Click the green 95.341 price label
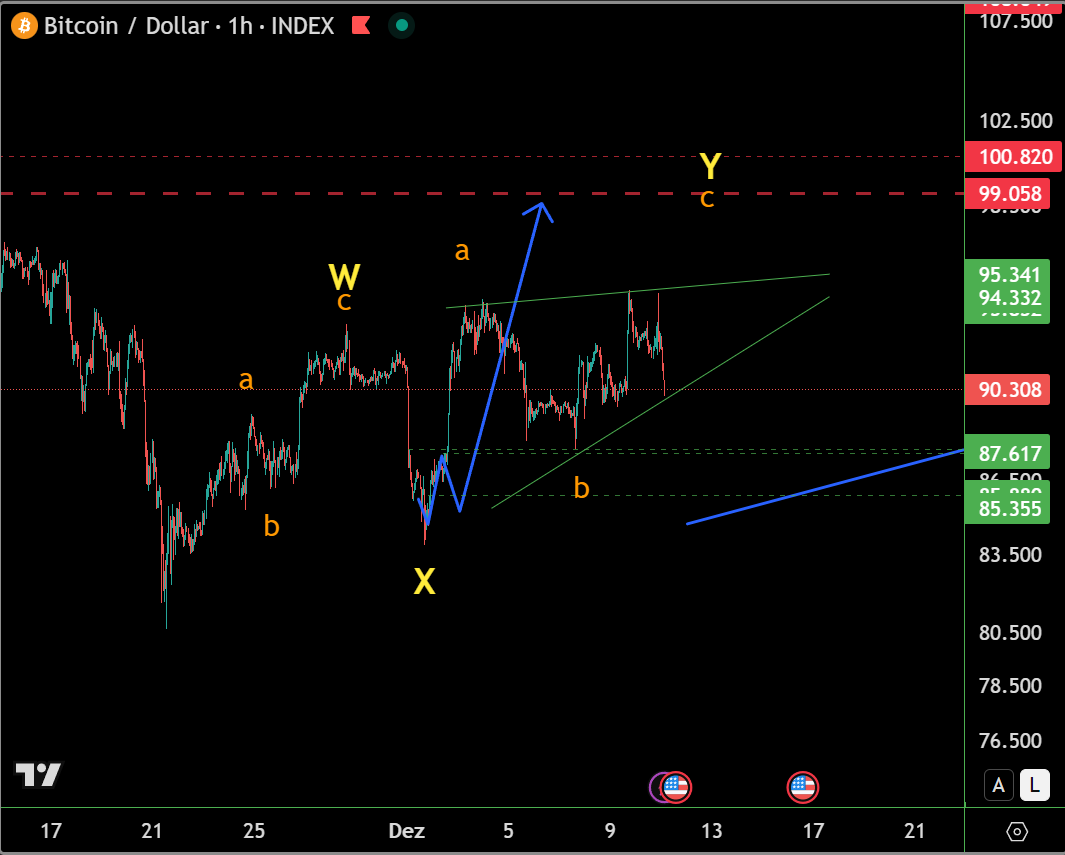The image size is (1065, 855). [x=1008, y=275]
